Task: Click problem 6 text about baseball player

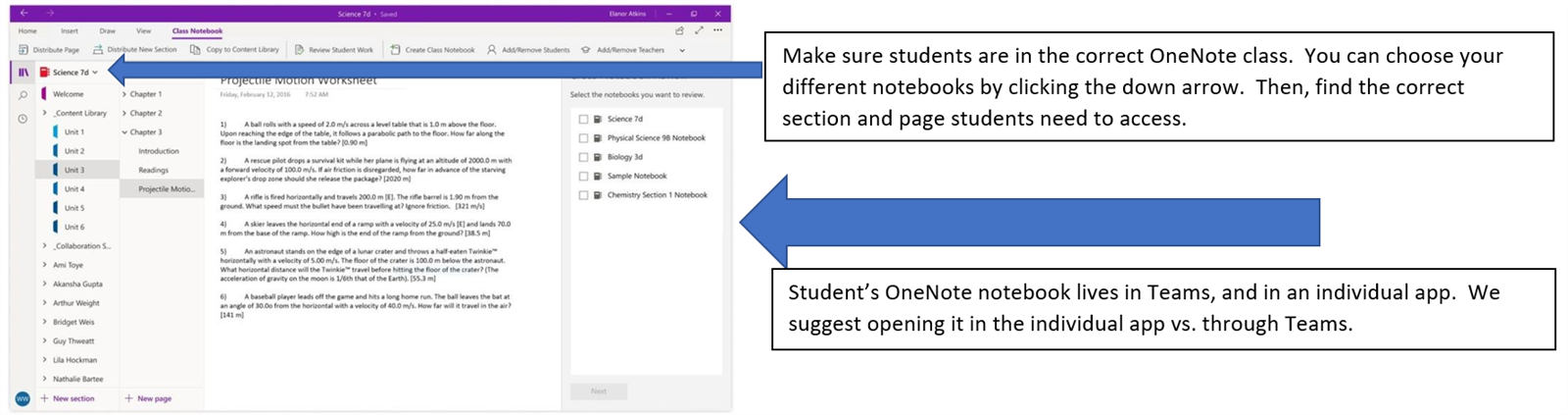Action: (x=365, y=305)
